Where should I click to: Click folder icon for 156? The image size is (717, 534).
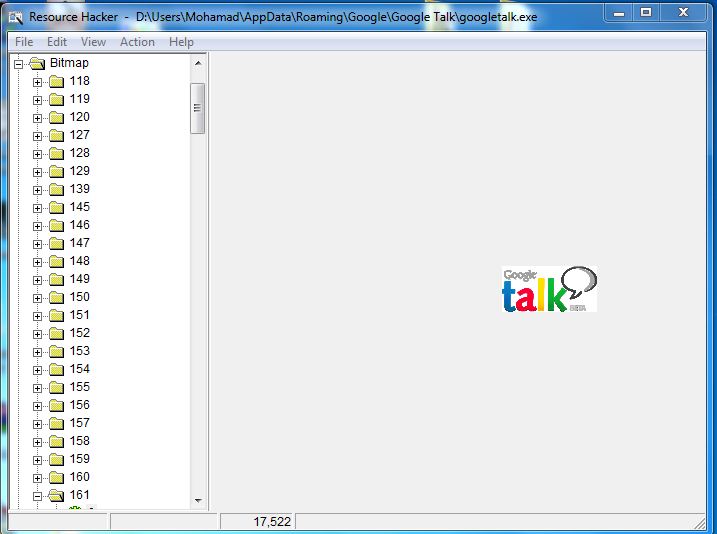56,406
